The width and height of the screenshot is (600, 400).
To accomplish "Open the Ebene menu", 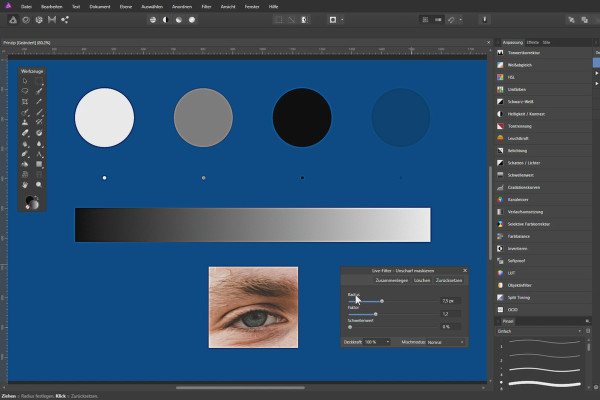I will click(126, 7).
